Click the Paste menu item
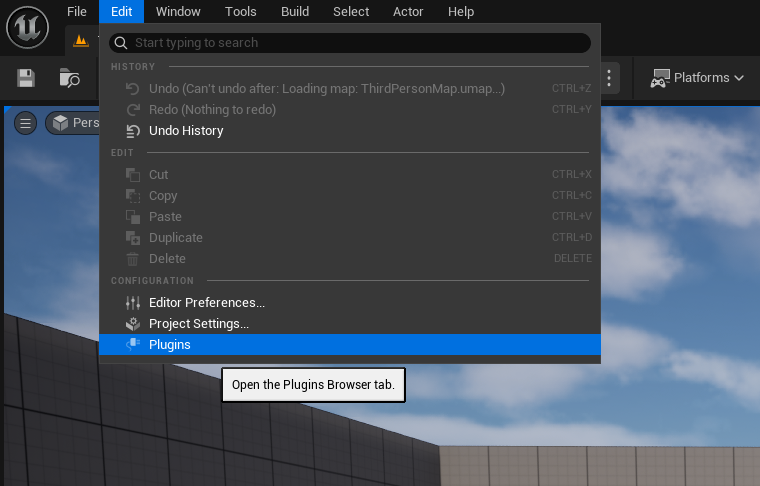760x486 pixels. [x=350, y=217]
